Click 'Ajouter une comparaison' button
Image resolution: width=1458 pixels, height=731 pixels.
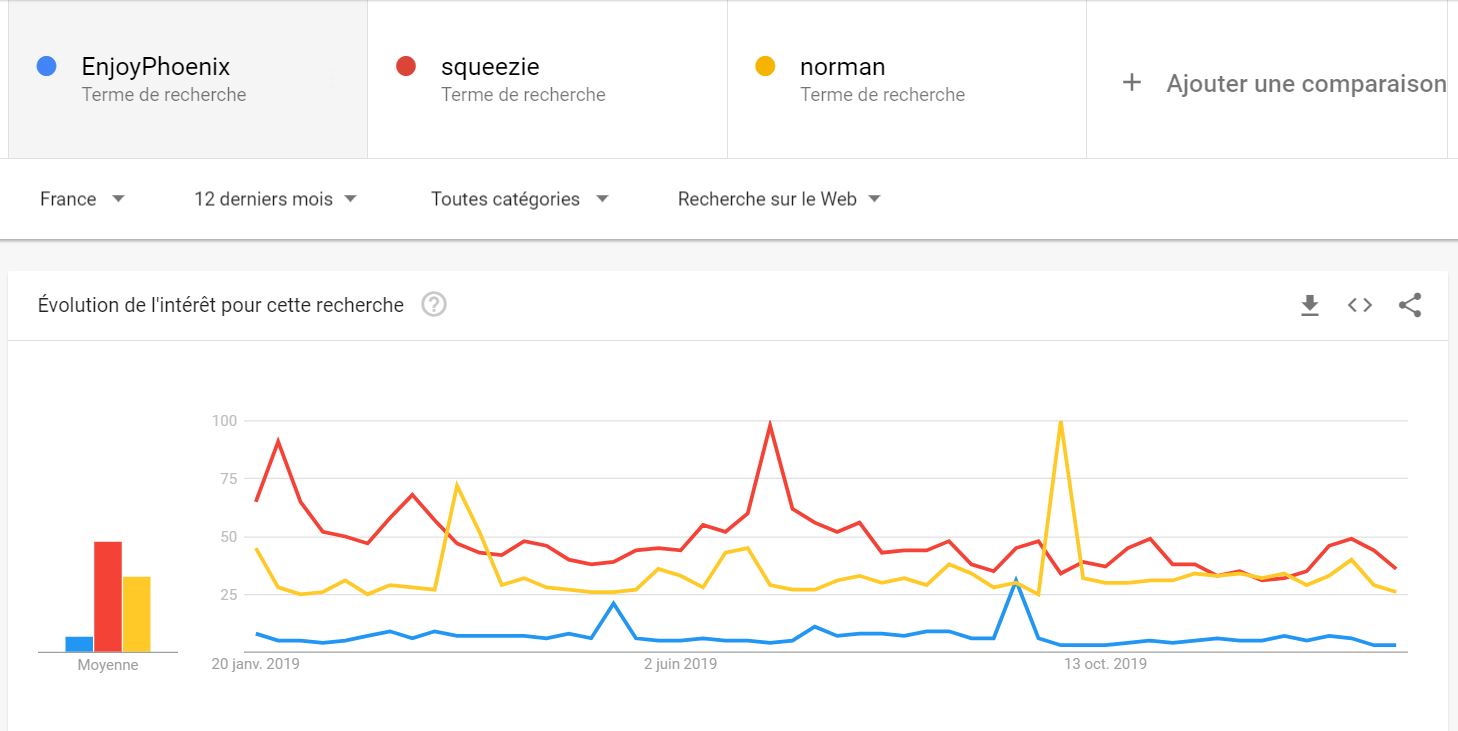tap(1305, 84)
